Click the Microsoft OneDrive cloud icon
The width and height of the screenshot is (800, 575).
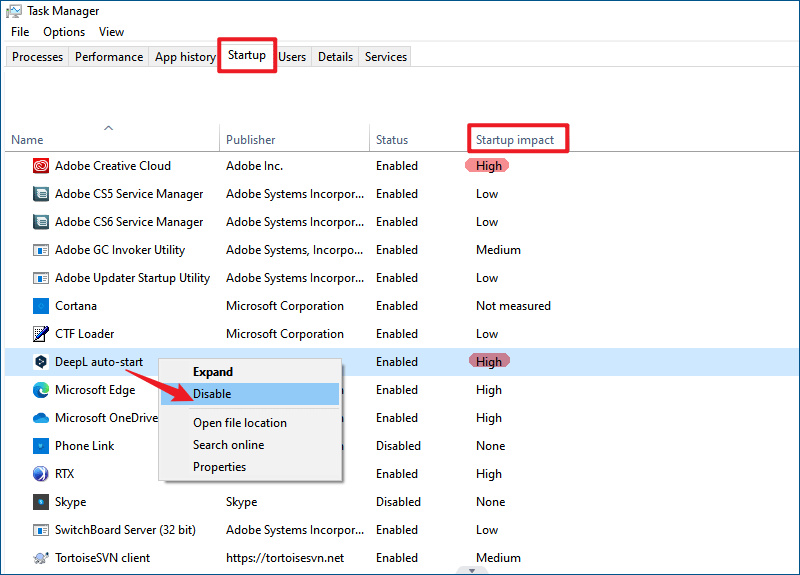click(x=41, y=418)
